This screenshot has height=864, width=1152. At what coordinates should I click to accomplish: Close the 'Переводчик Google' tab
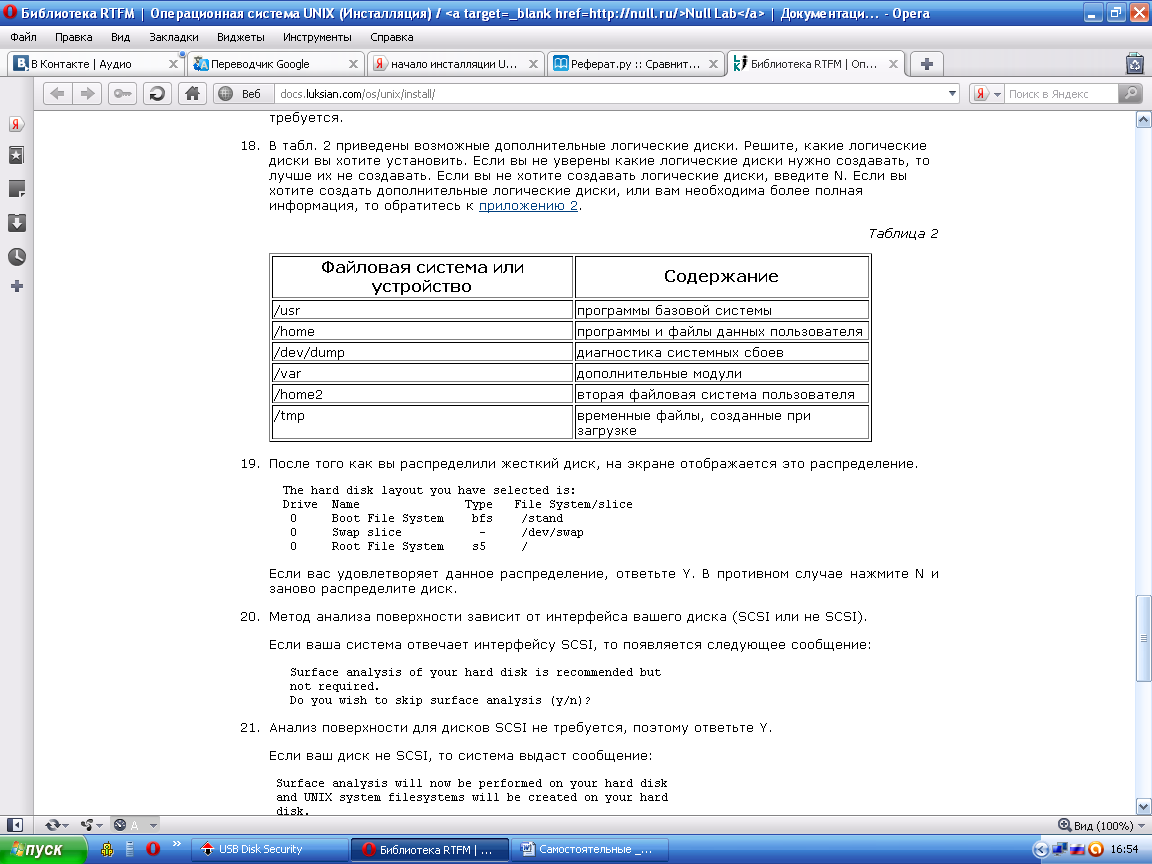tap(353, 64)
